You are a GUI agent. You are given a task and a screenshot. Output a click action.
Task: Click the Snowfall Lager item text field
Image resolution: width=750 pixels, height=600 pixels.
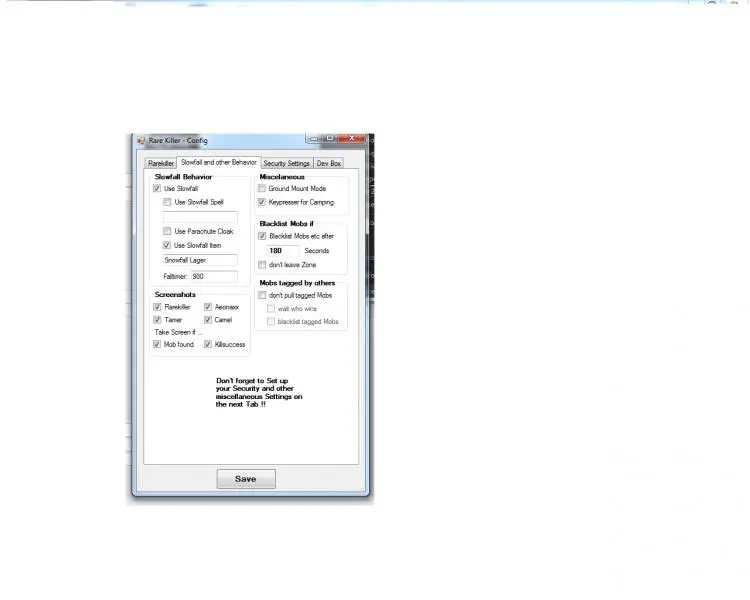pyautogui.click(x=200, y=260)
